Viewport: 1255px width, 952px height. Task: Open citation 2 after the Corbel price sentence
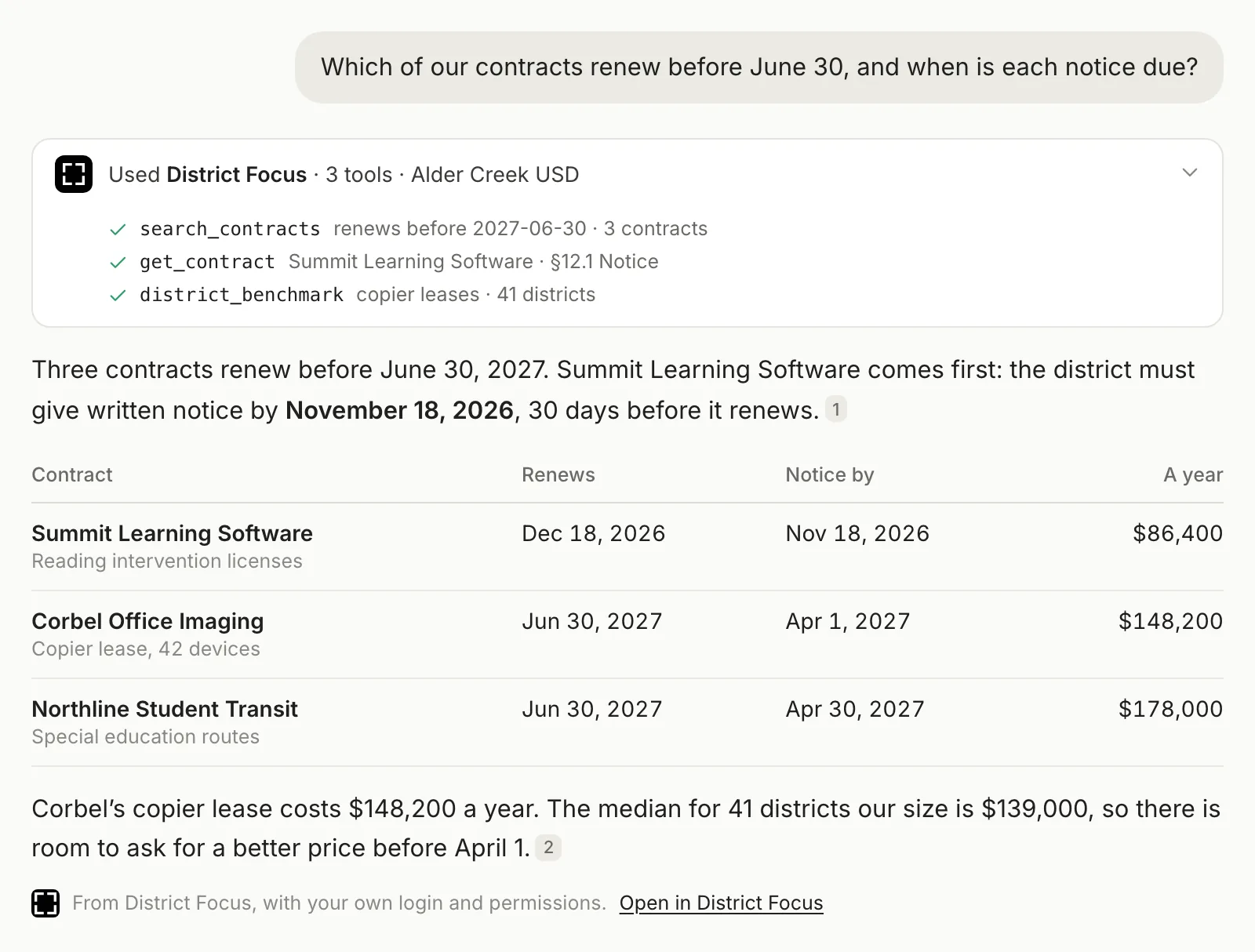548,847
